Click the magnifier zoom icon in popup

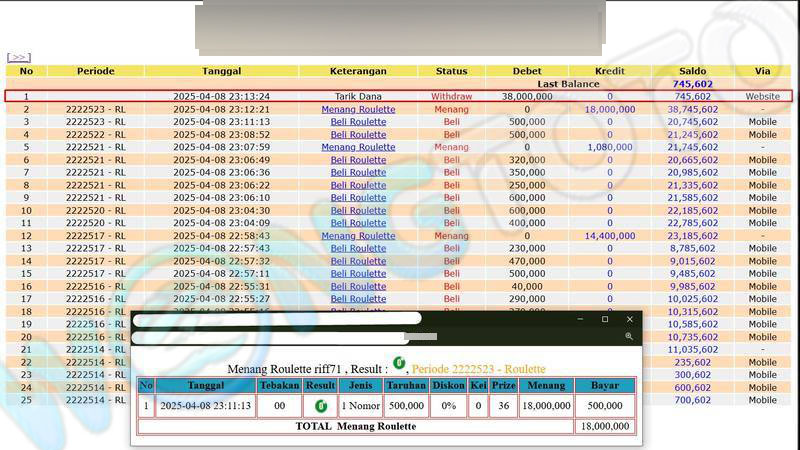click(629, 337)
